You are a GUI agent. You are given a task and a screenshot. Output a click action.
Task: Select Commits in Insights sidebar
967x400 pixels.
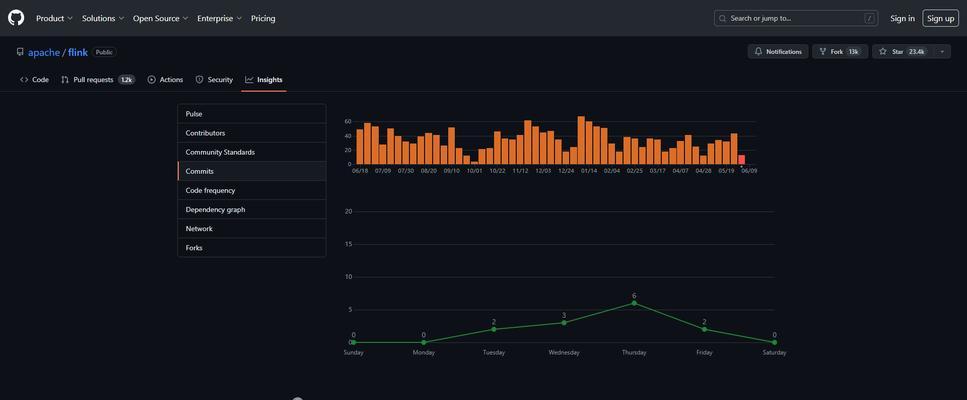pos(252,171)
